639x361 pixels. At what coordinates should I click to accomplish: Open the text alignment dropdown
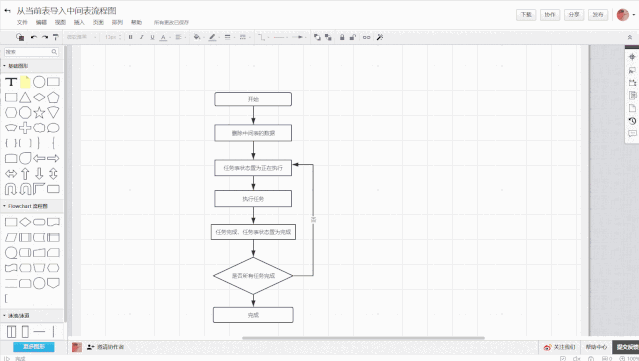180,37
